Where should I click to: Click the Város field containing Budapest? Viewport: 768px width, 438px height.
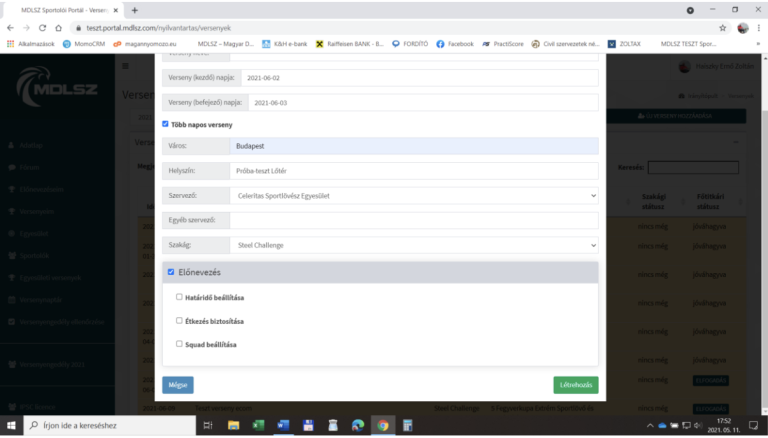pyautogui.click(x=413, y=146)
